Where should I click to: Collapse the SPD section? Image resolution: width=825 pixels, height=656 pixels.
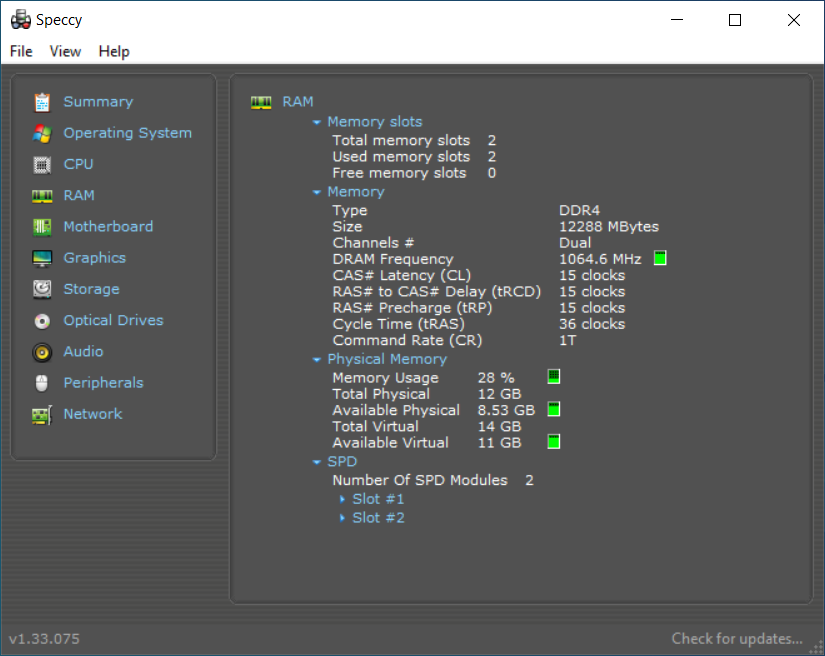click(x=317, y=462)
